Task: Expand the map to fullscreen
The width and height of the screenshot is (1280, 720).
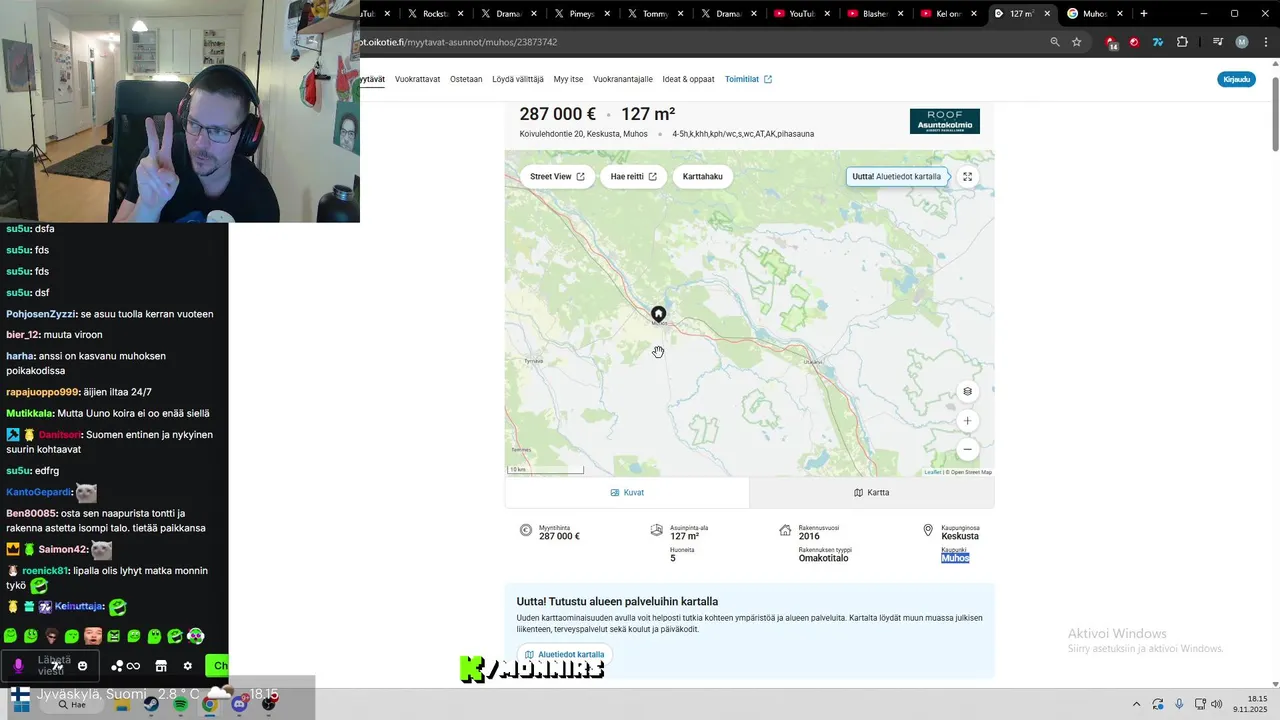Action: (967, 177)
